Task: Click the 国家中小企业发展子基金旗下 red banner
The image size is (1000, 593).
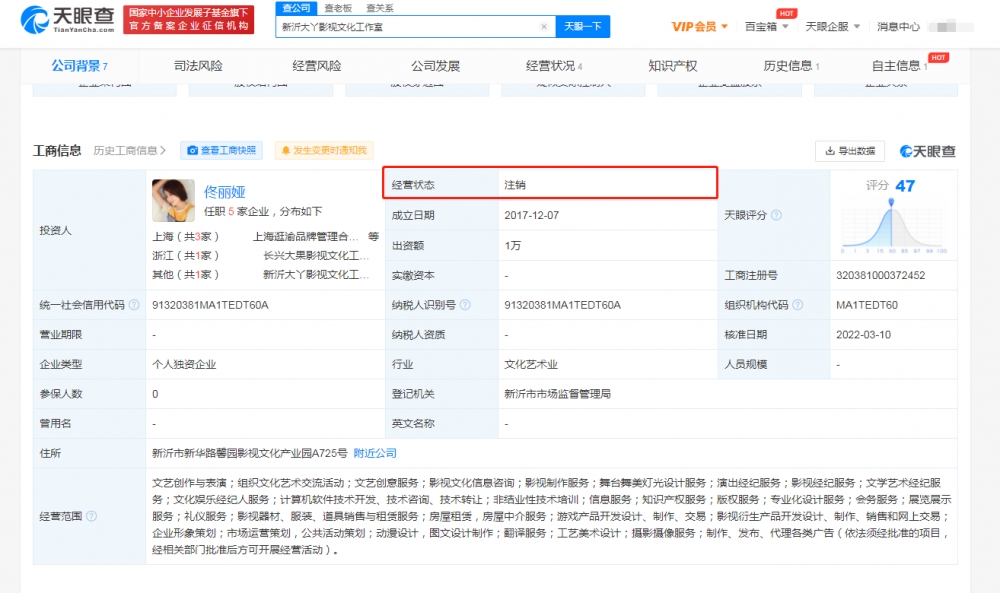Action: [189, 20]
